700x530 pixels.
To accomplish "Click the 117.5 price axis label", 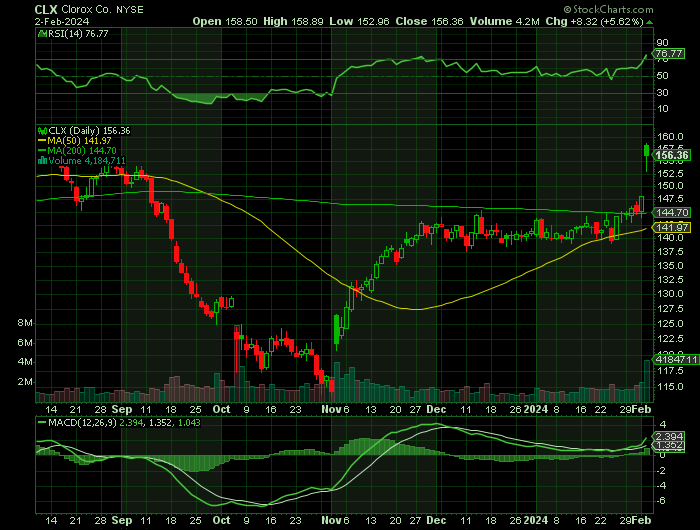I will [670, 371].
